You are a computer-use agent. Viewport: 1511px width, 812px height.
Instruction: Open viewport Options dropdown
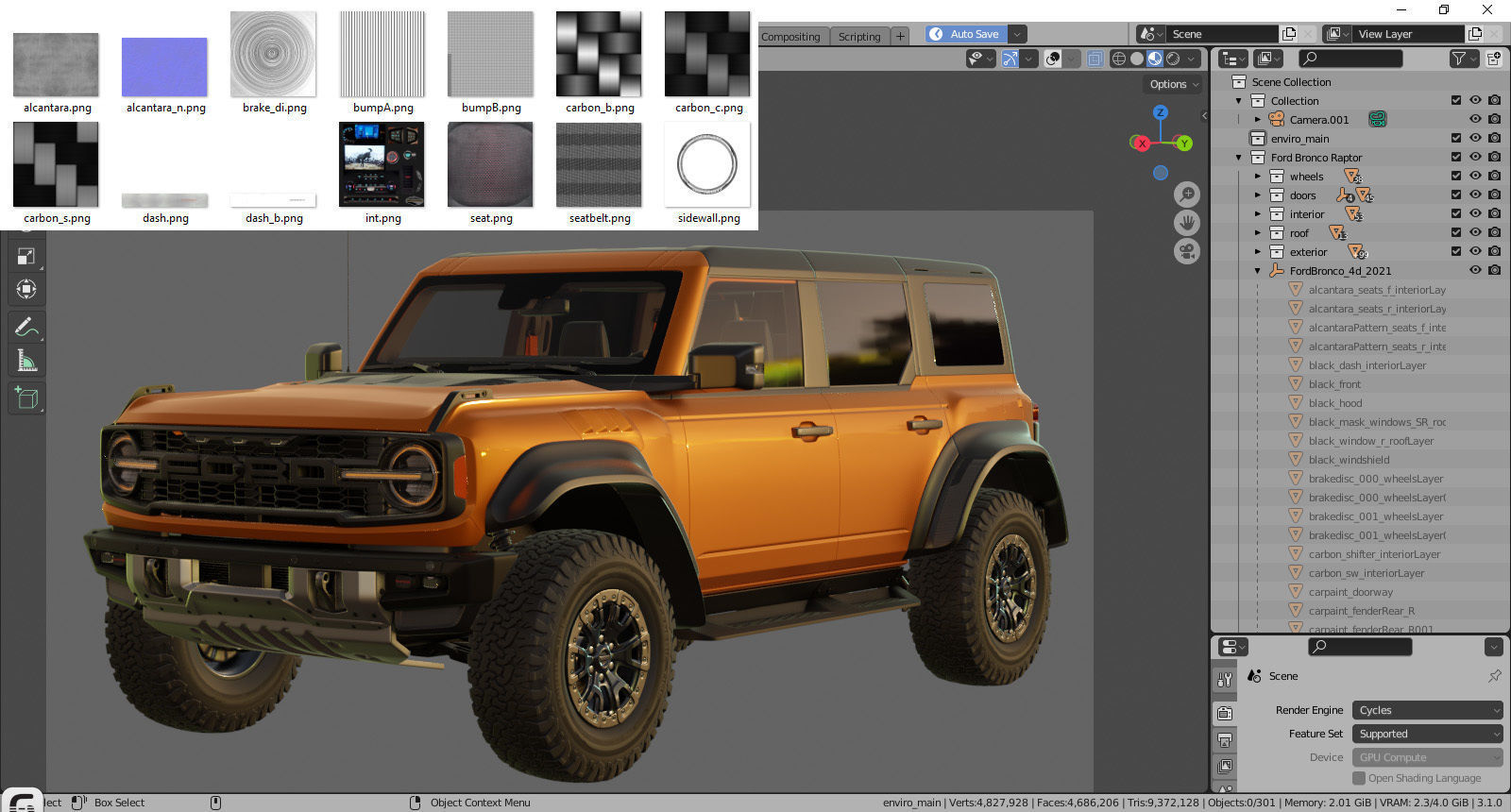point(1174,84)
